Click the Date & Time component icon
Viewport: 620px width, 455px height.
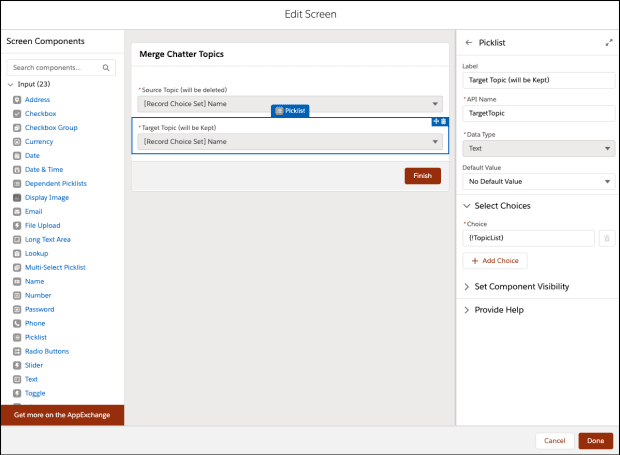[x=17, y=170]
